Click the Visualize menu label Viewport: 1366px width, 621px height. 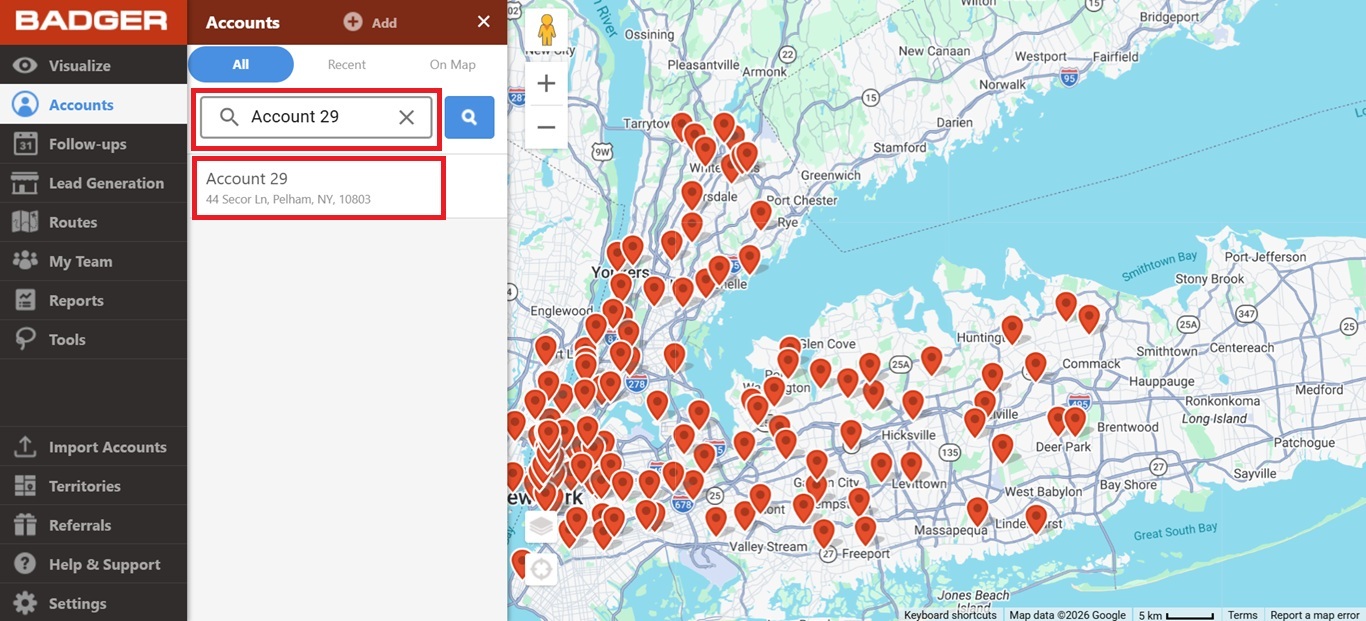[80, 66]
